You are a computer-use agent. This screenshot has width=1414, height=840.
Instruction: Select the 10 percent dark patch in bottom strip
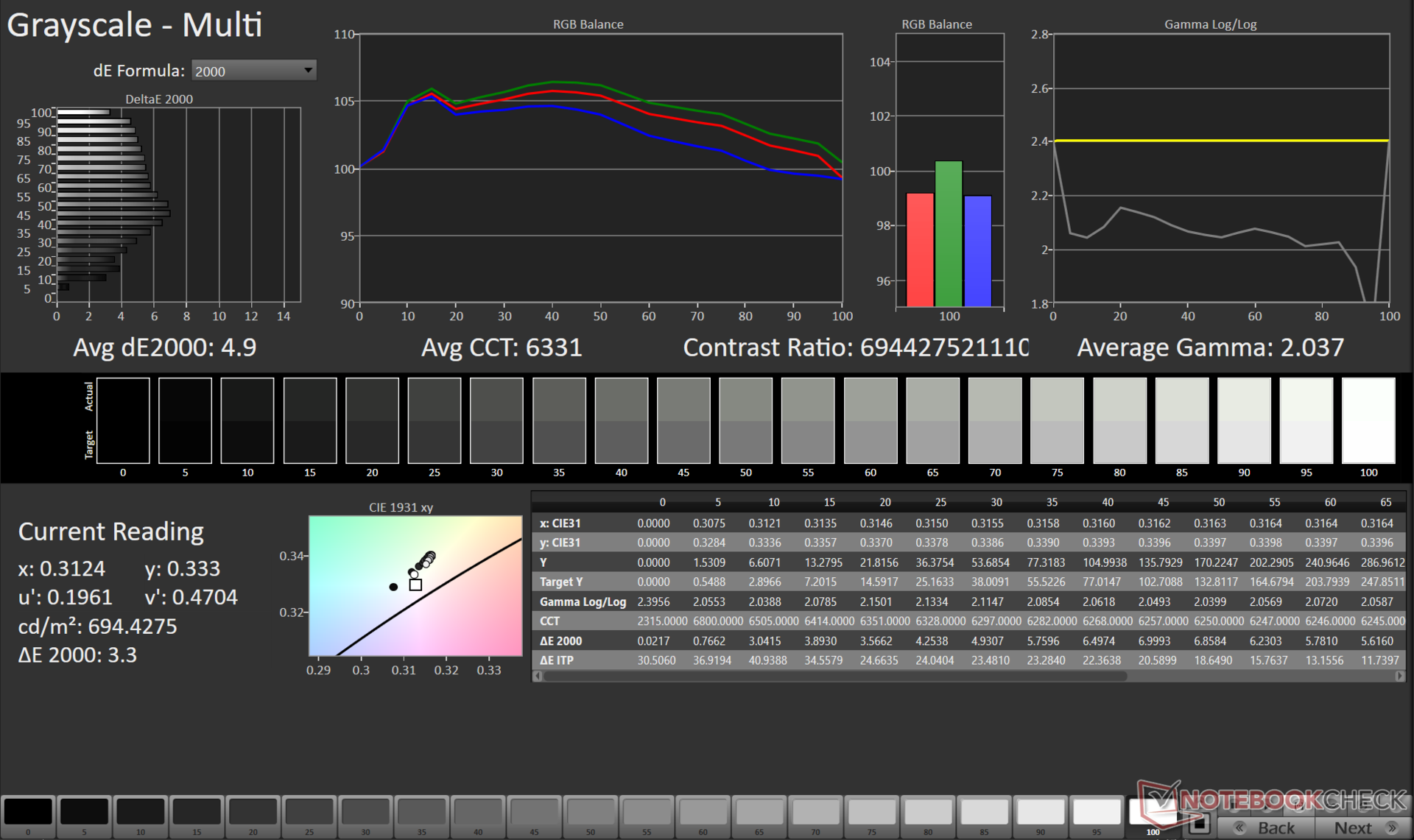pos(140,811)
